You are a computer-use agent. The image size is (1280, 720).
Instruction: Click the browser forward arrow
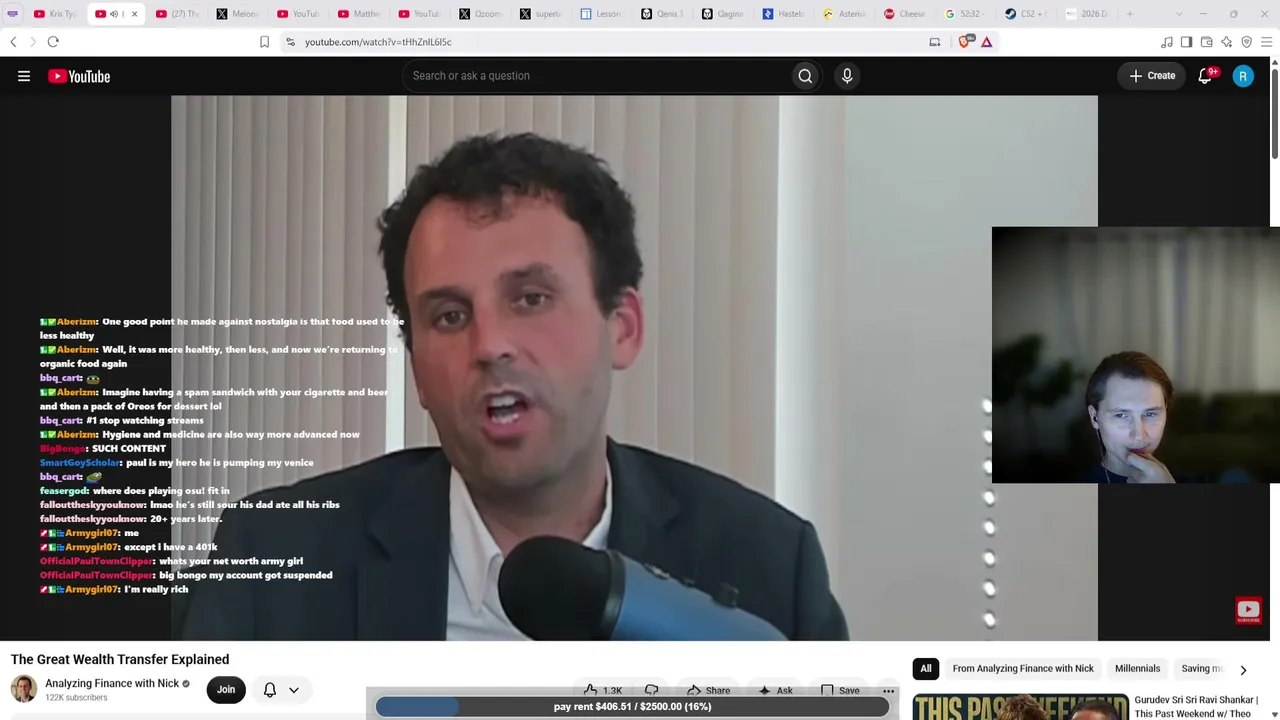32,42
